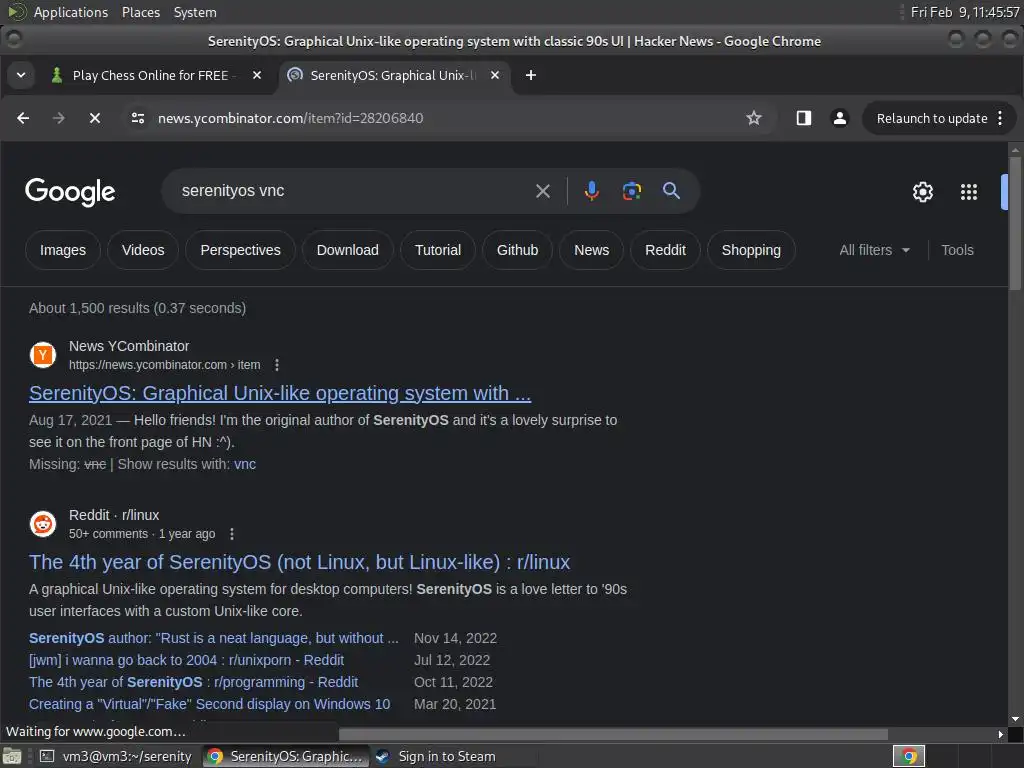The height and width of the screenshot is (768, 1024).
Task: Open the search Tools options
Action: pyautogui.click(x=957, y=250)
